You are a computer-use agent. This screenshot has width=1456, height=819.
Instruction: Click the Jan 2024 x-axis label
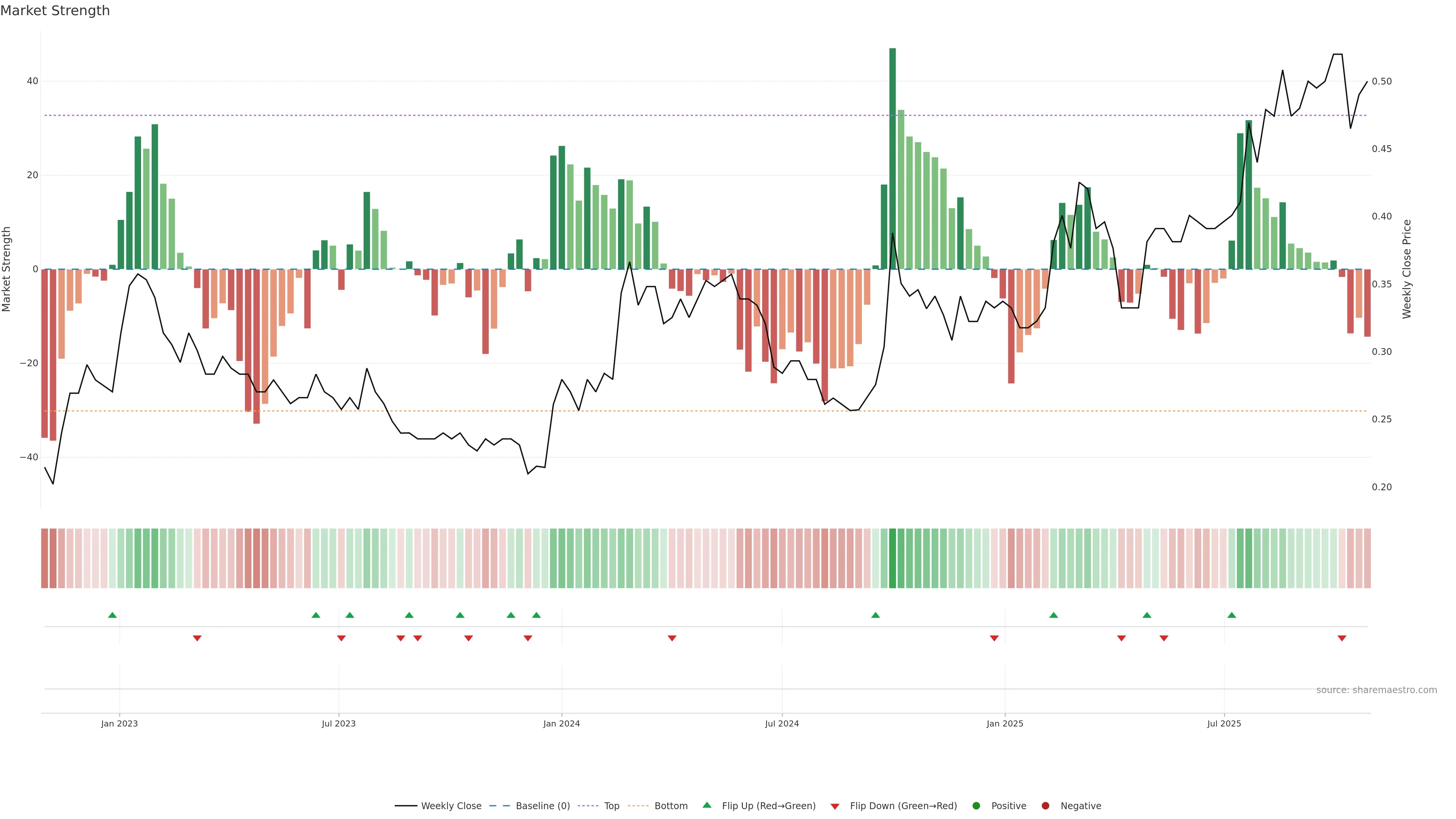click(x=561, y=723)
